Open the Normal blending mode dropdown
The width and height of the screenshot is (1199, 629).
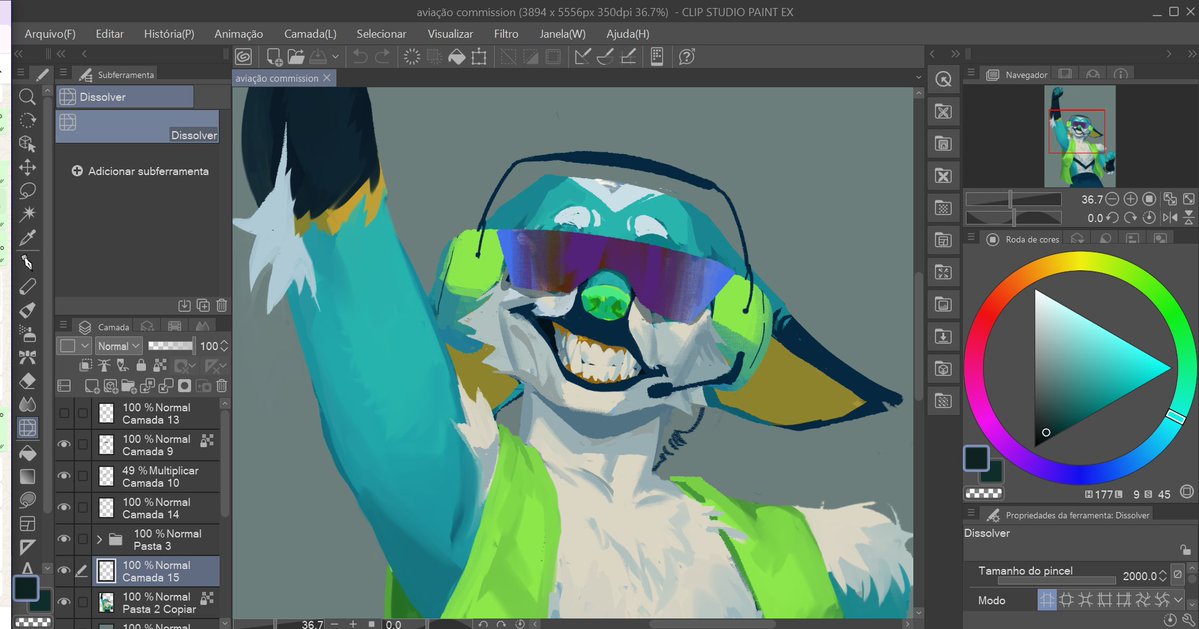(x=119, y=346)
